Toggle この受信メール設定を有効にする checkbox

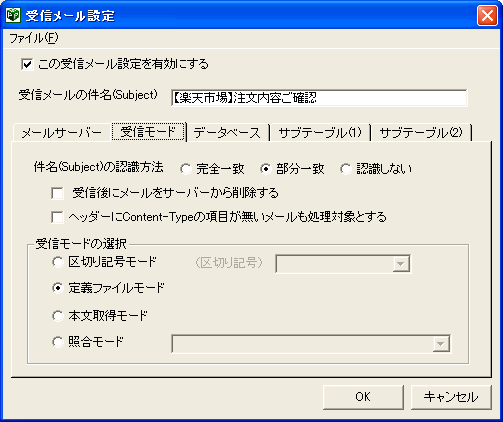(27, 64)
